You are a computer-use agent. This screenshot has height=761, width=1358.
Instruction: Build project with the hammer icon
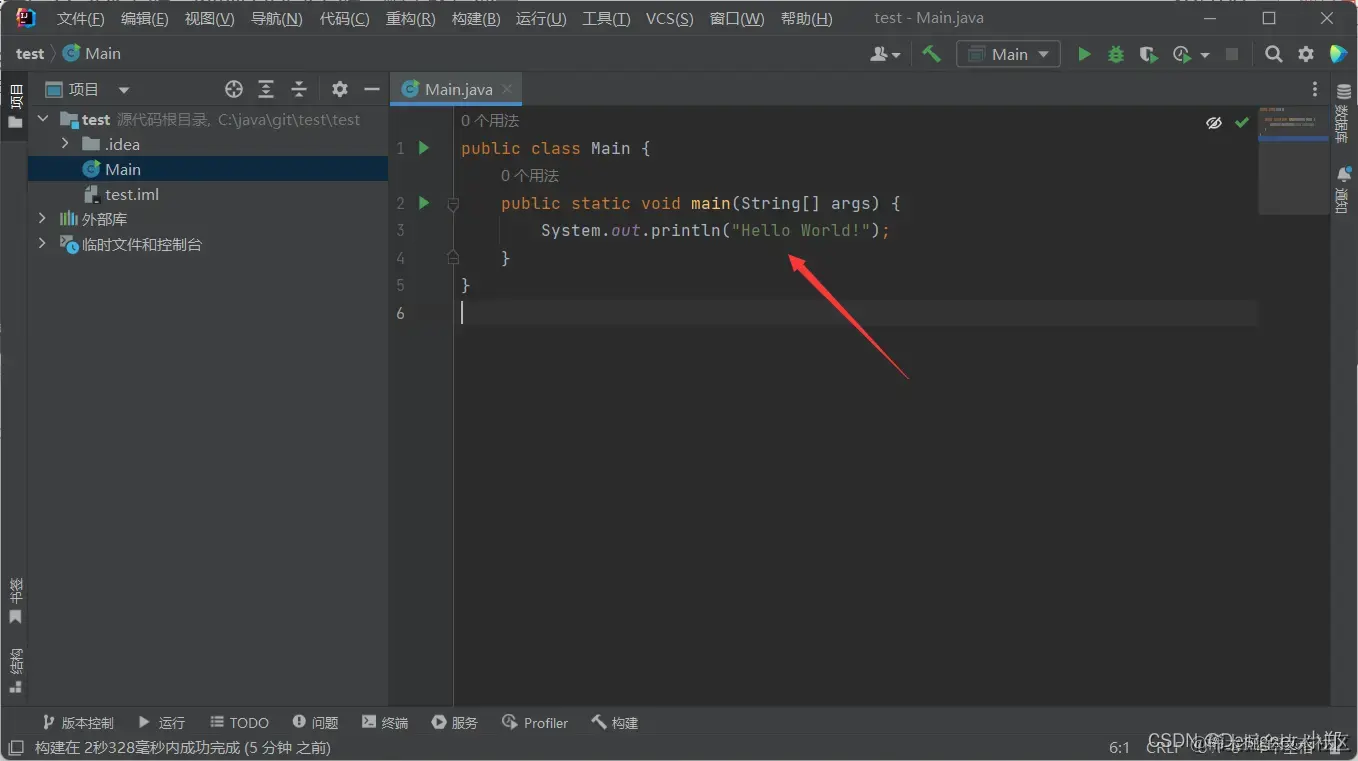pos(931,54)
